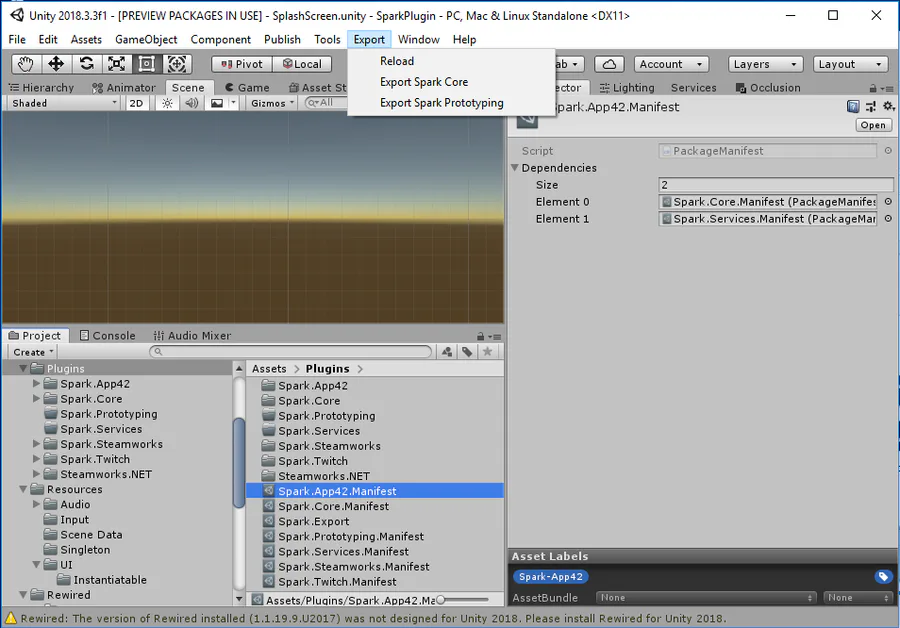Select the Scale tool

[x=117, y=64]
